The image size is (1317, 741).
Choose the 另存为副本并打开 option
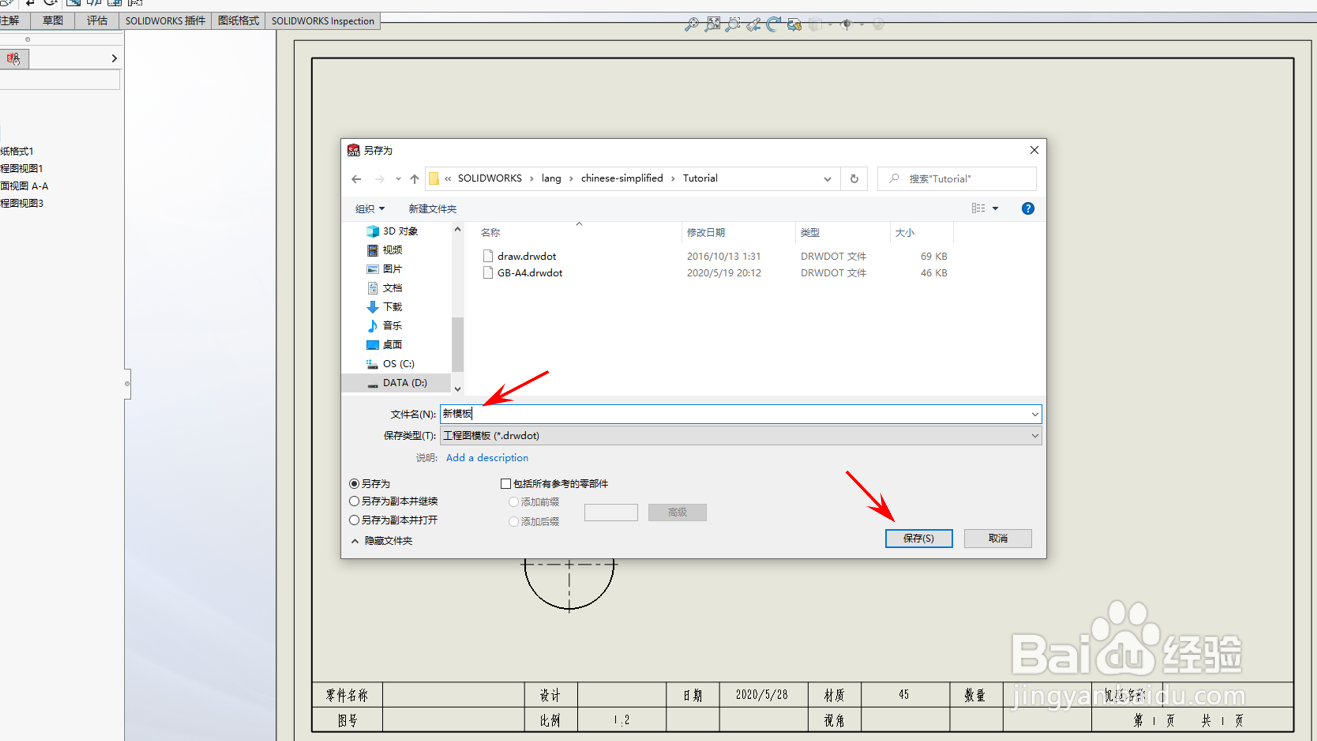(353, 520)
